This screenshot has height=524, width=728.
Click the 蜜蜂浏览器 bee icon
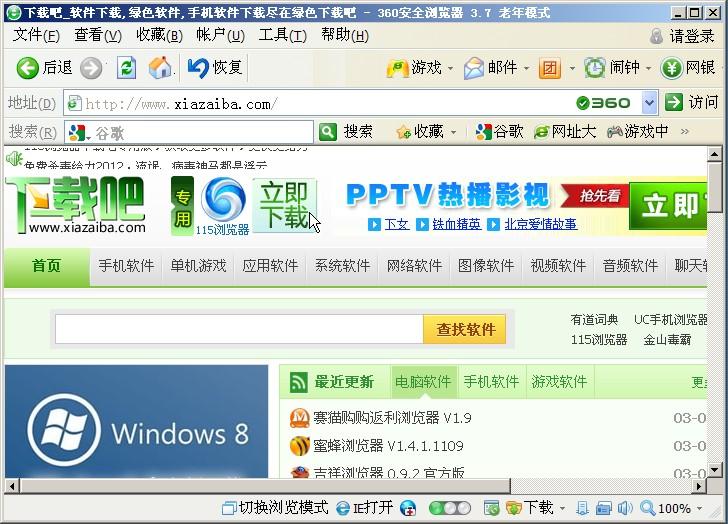tap(299, 446)
